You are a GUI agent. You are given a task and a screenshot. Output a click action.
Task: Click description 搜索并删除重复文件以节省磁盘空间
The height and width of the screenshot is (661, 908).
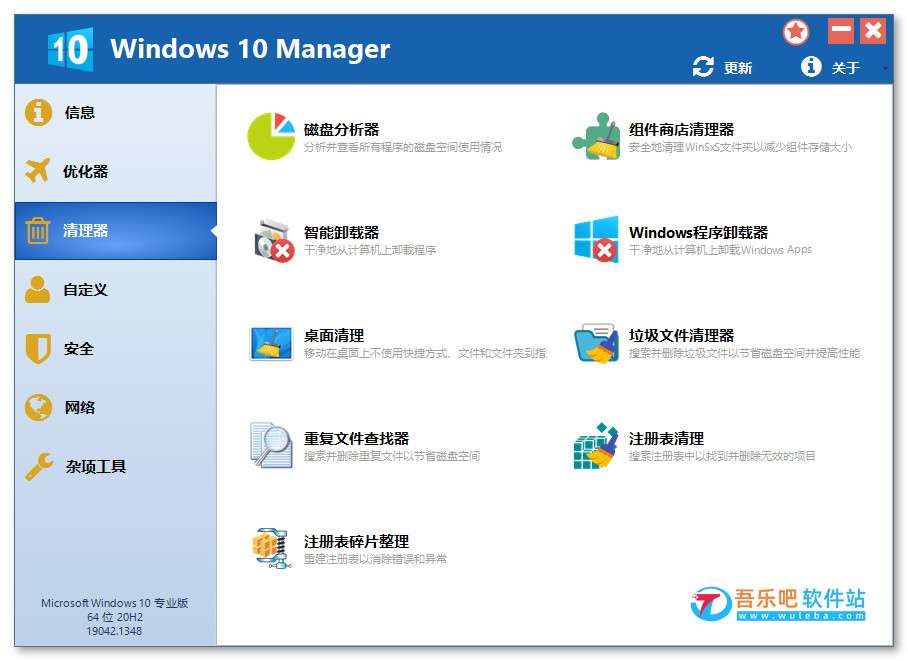click(392, 456)
